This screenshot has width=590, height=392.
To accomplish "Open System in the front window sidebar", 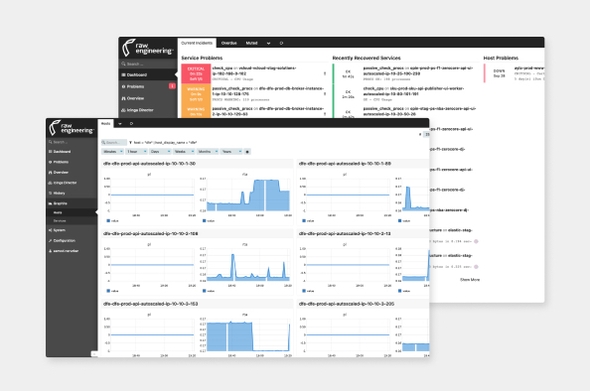I will [71, 230].
